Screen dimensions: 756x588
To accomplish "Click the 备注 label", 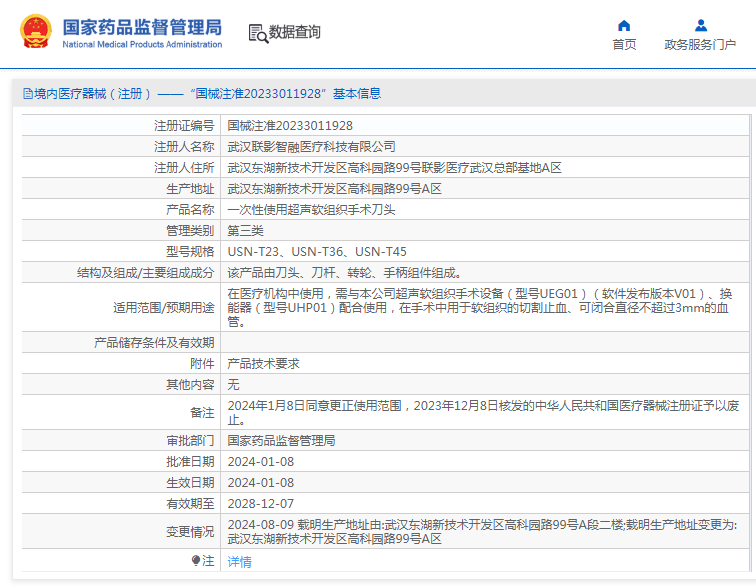I will tap(202, 413).
